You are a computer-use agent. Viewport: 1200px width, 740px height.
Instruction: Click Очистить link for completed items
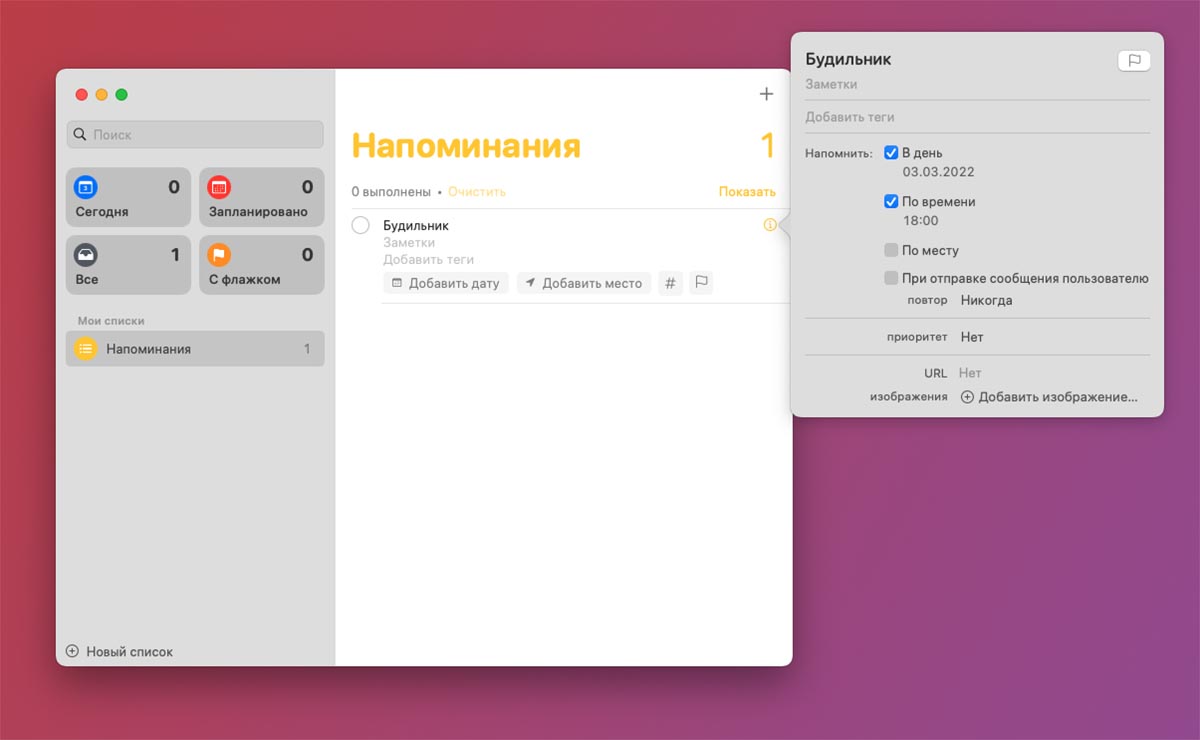click(x=477, y=191)
